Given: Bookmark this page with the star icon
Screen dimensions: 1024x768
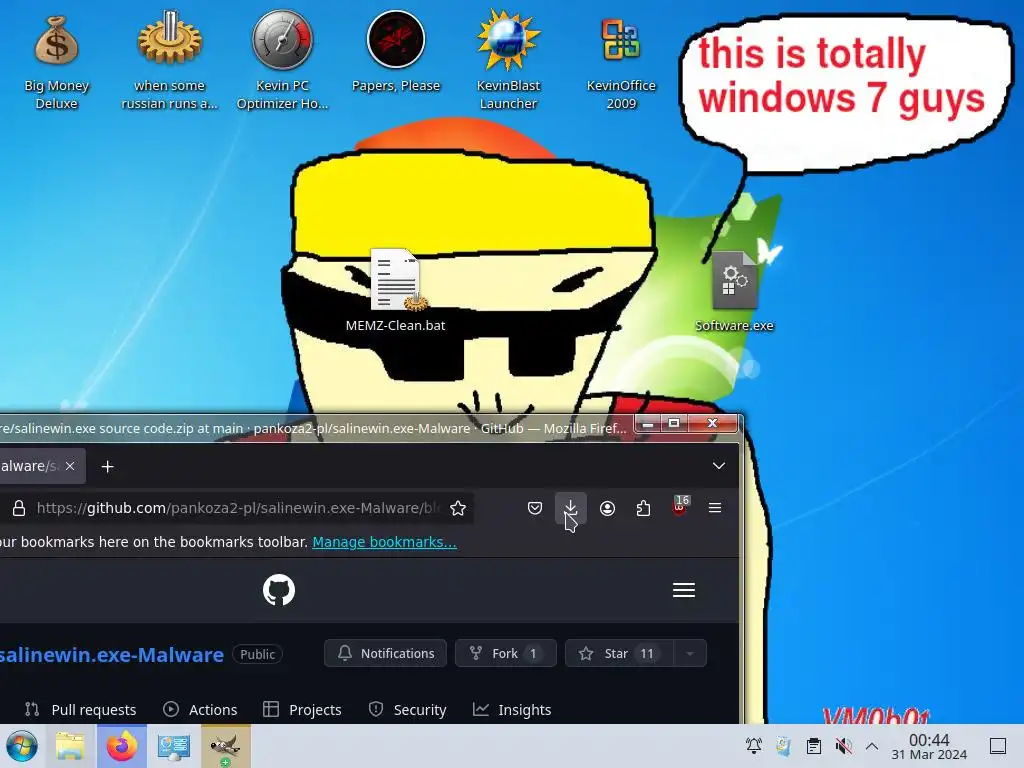Looking at the screenshot, I should pos(458,508).
